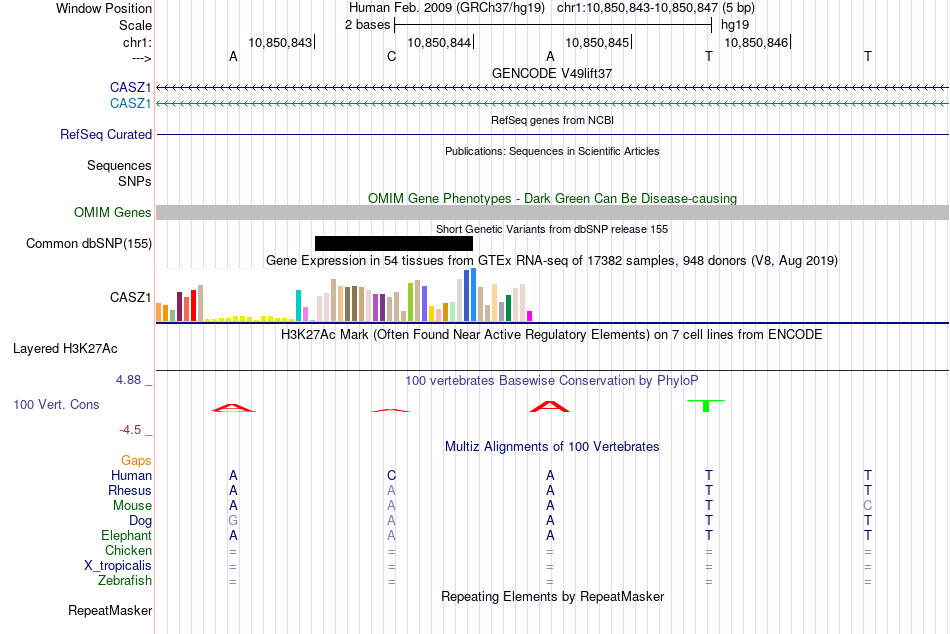Click Gene Expression in 54 tissues title
This screenshot has height=634, width=950.
tap(552, 261)
